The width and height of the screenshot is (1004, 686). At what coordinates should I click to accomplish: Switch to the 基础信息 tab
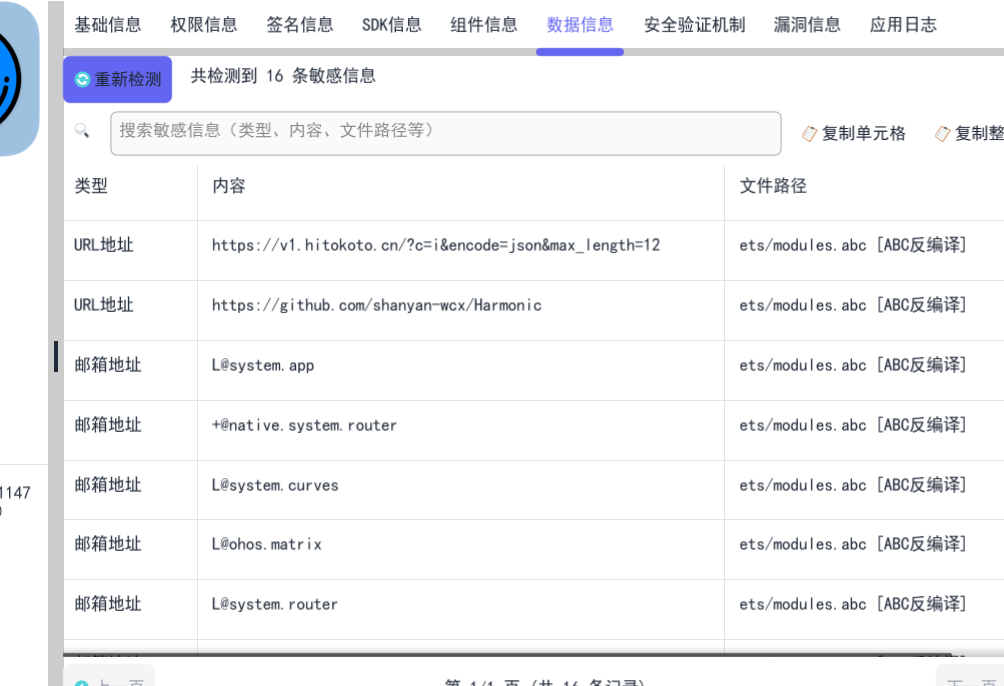click(x=108, y=25)
